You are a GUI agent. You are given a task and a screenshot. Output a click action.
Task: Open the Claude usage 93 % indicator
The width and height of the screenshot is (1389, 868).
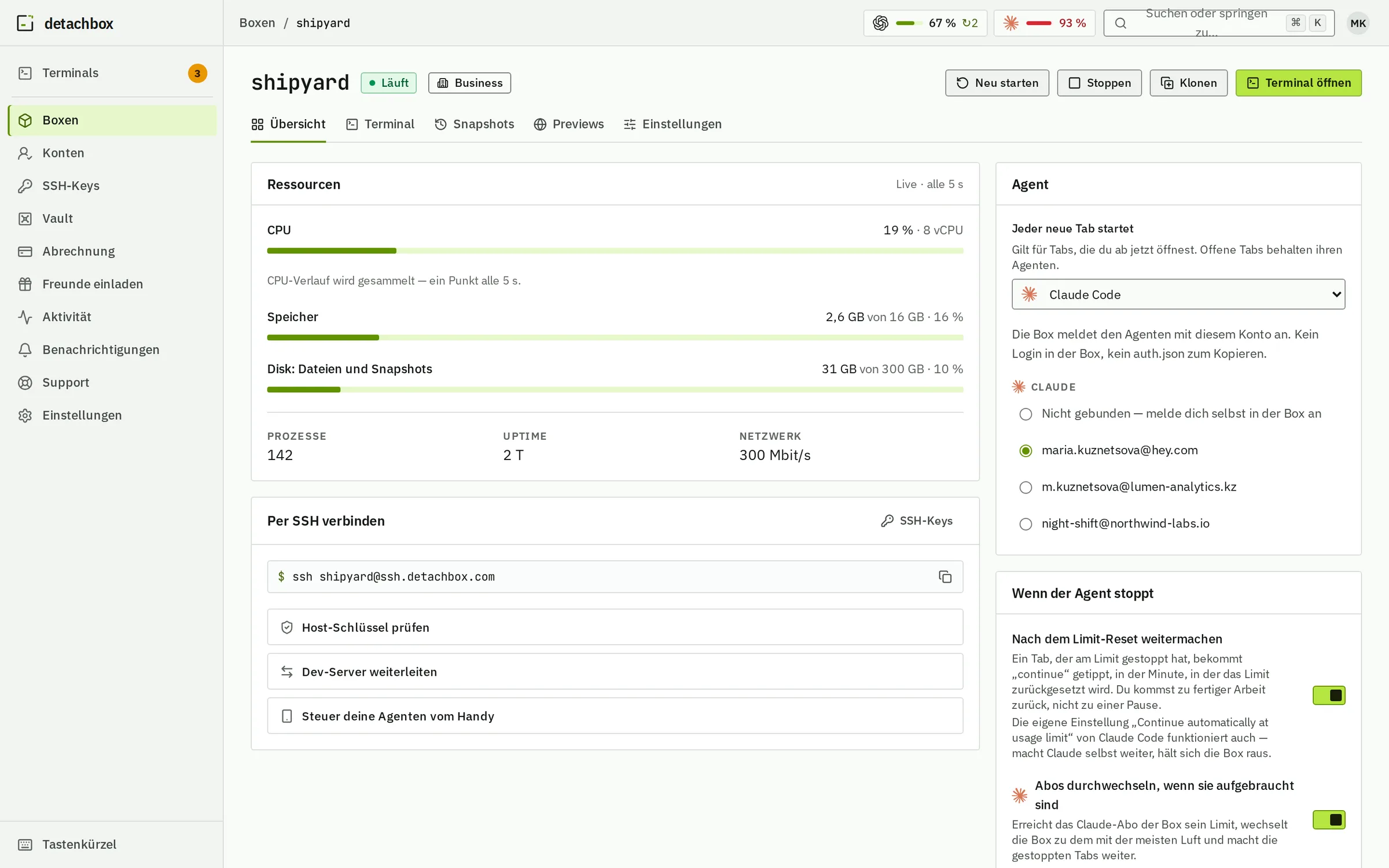pyautogui.click(x=1044, y=23)
